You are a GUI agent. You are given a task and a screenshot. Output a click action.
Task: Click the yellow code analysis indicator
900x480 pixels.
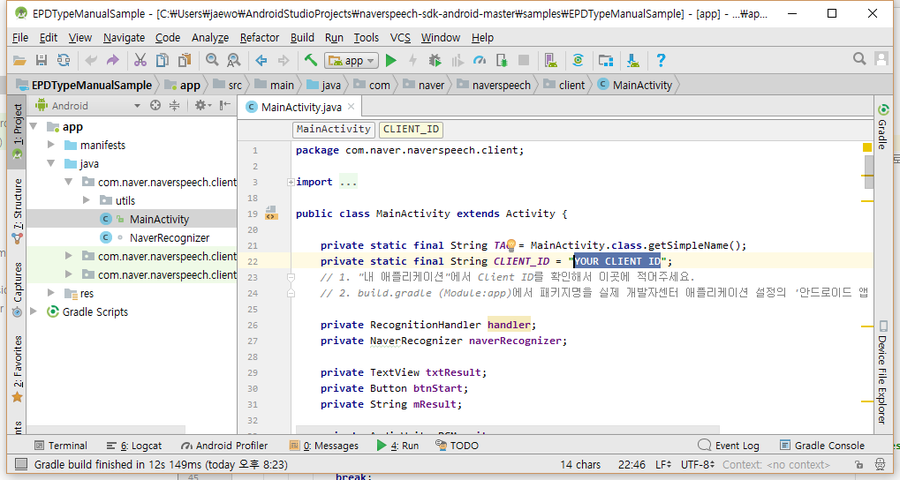[867, 148]
